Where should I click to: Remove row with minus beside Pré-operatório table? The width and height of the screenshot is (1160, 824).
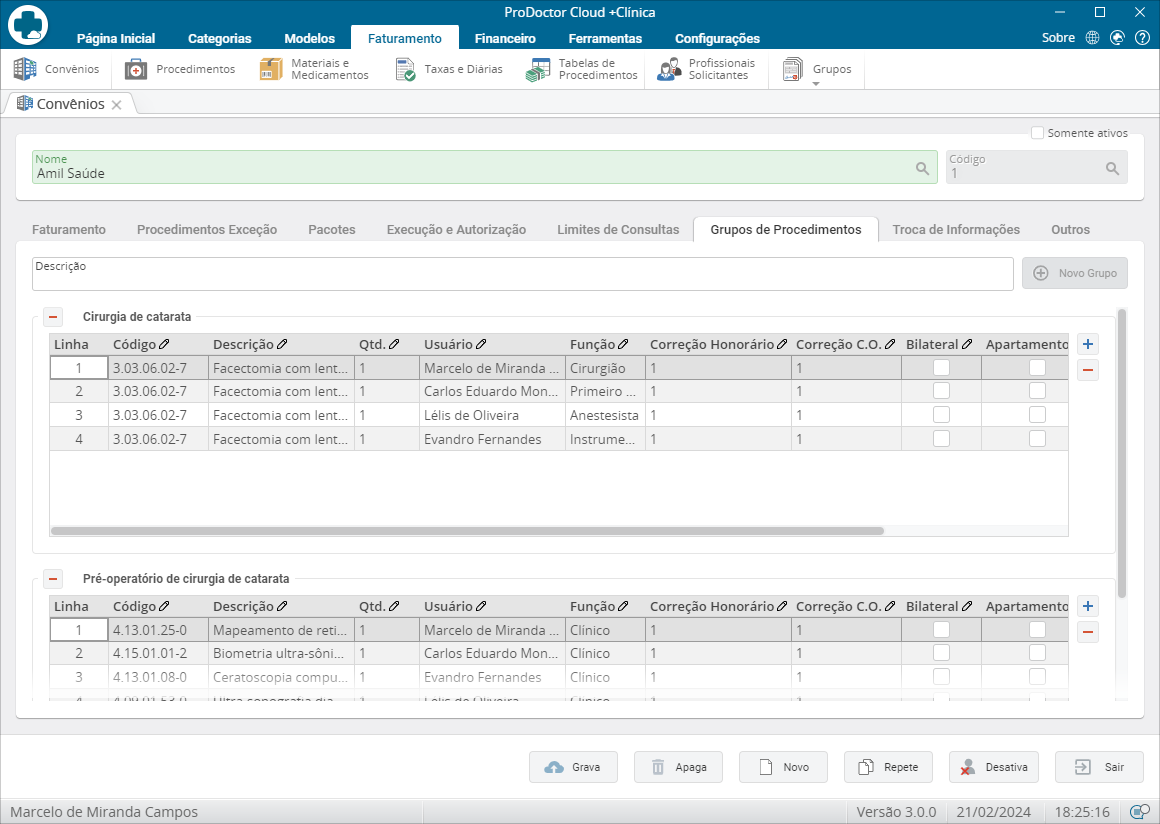click(1088, 632)
